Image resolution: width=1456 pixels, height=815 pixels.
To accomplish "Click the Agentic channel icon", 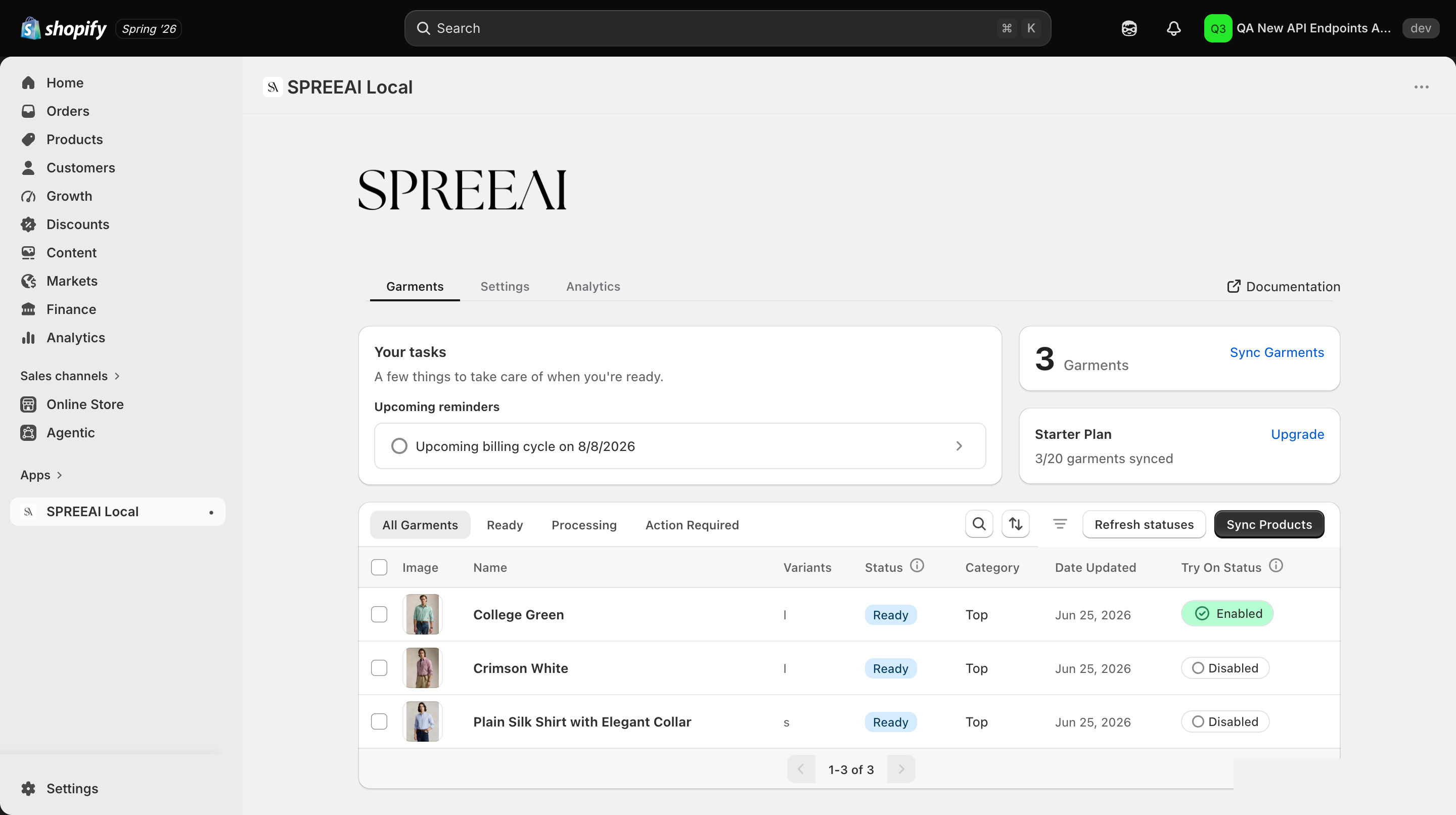I will point(28,432).
